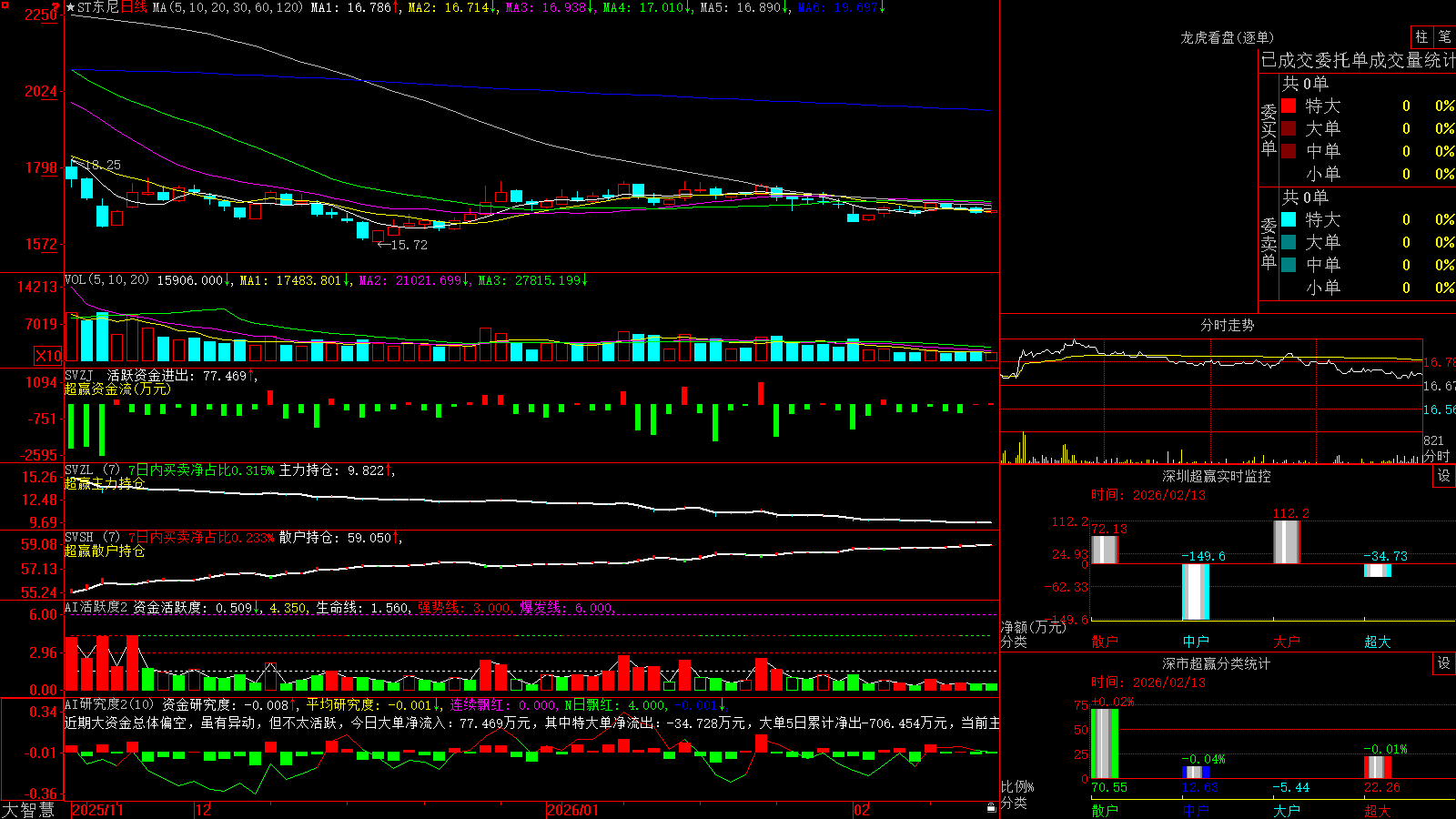Image resolution: width=1456 pixels, height=819 pixels.
Task: Click the 02 month marker on time axis
Action: click(862, 810)
